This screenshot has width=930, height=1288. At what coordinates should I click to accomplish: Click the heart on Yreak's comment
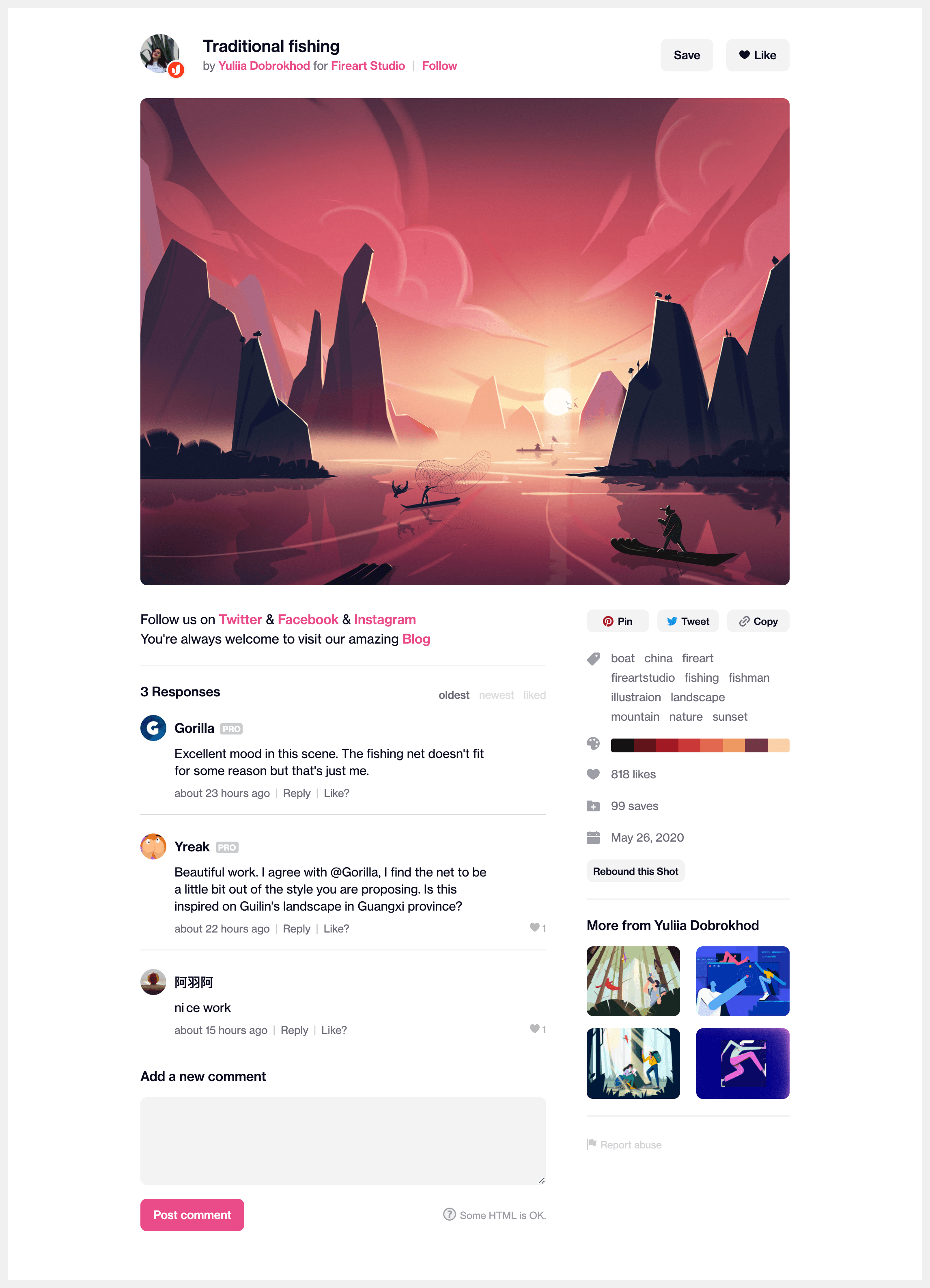534,927
